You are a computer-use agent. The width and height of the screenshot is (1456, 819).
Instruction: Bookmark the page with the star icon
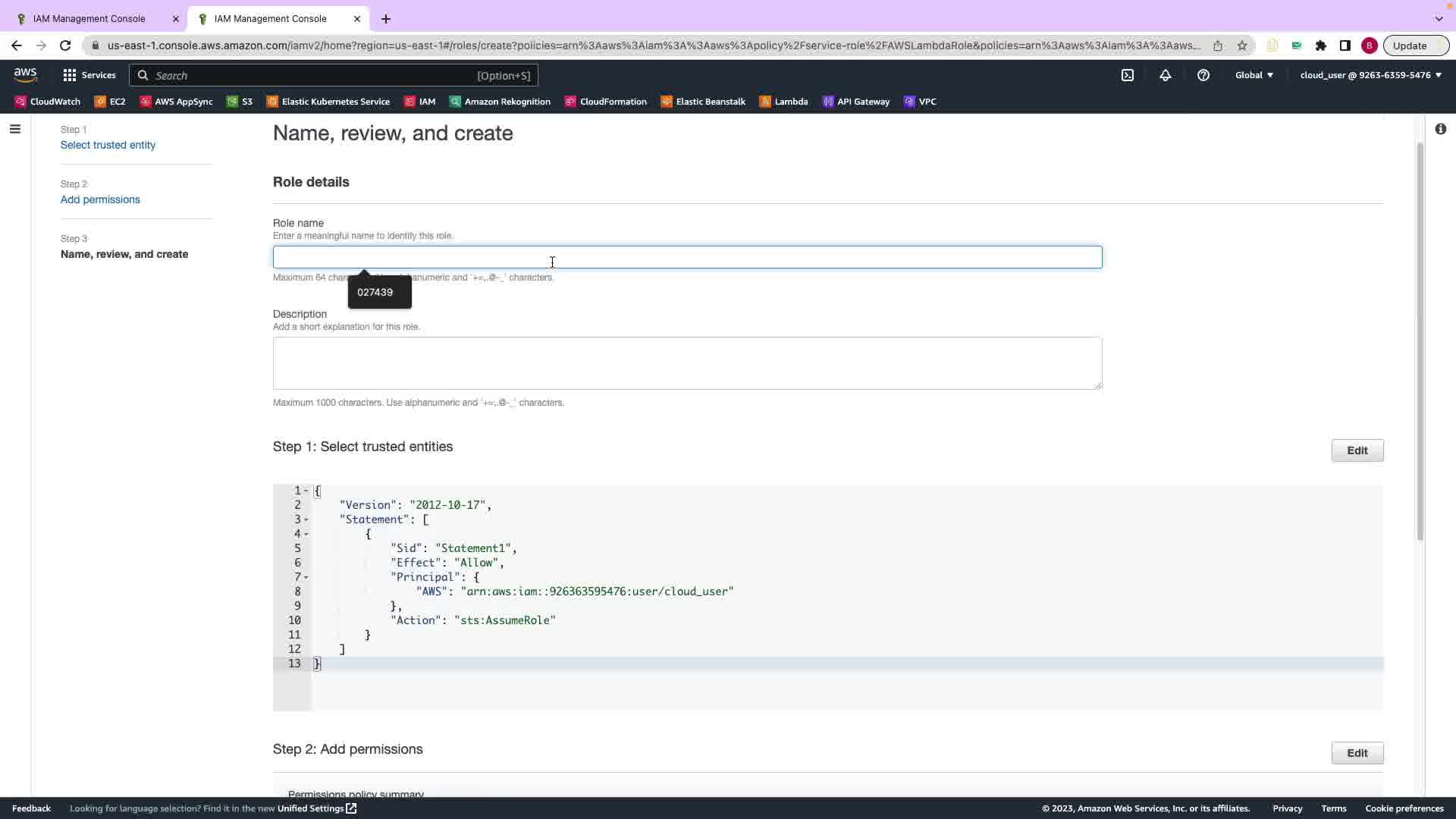[x=1242, y=45]
